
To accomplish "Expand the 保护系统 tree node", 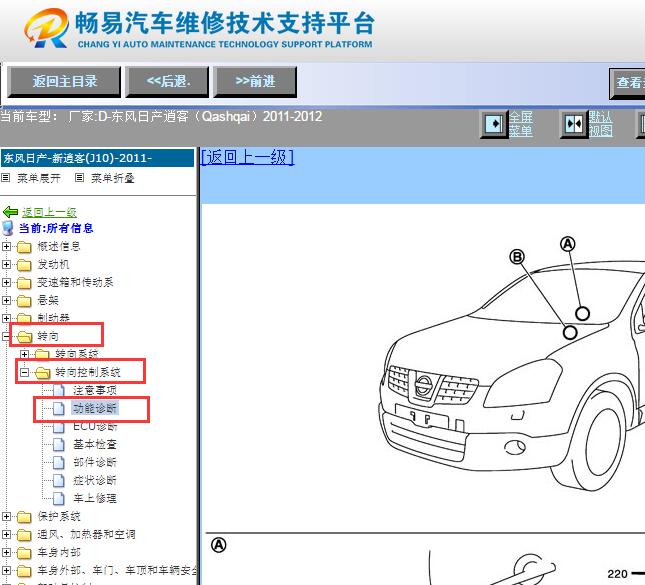I will click(x=6, y=516).
